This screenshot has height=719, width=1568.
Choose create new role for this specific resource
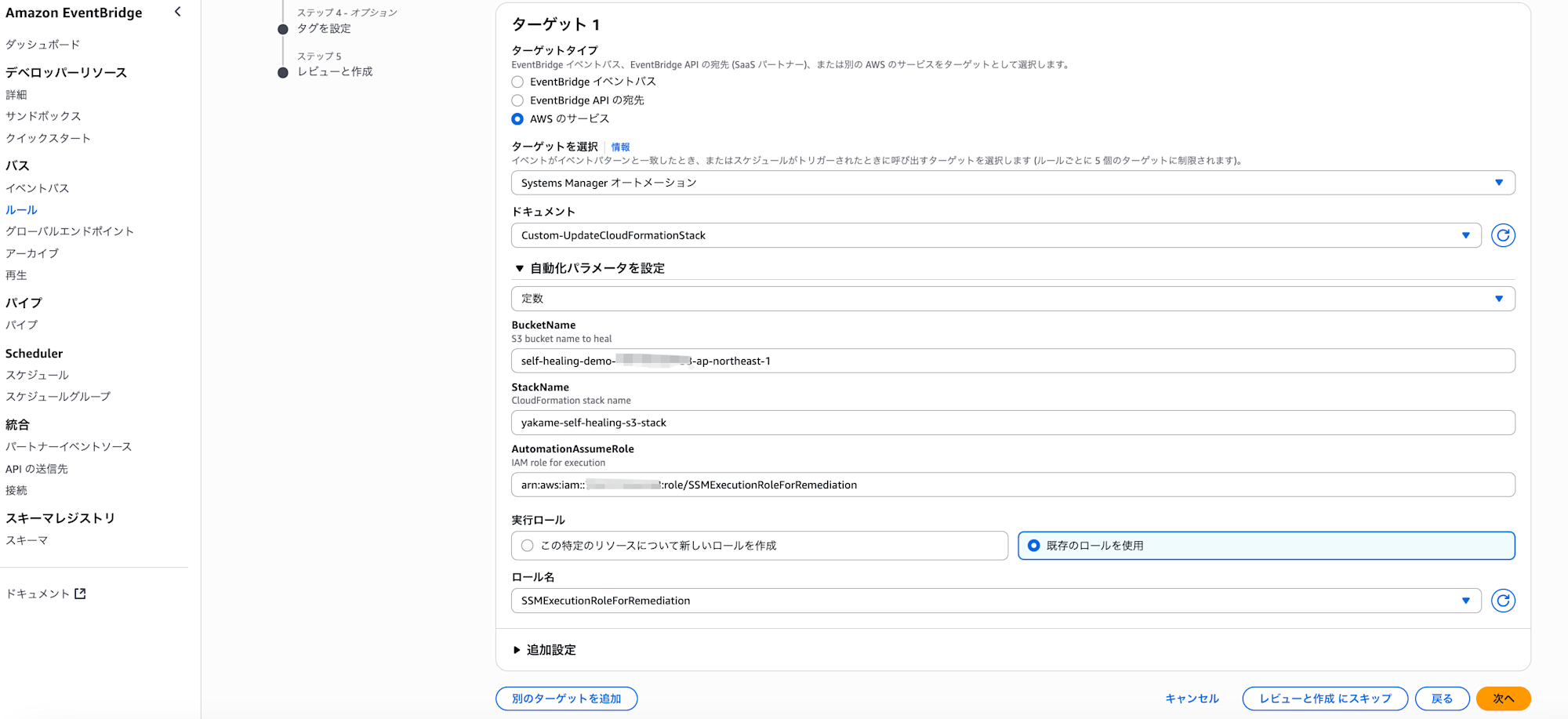pos(759,546)
